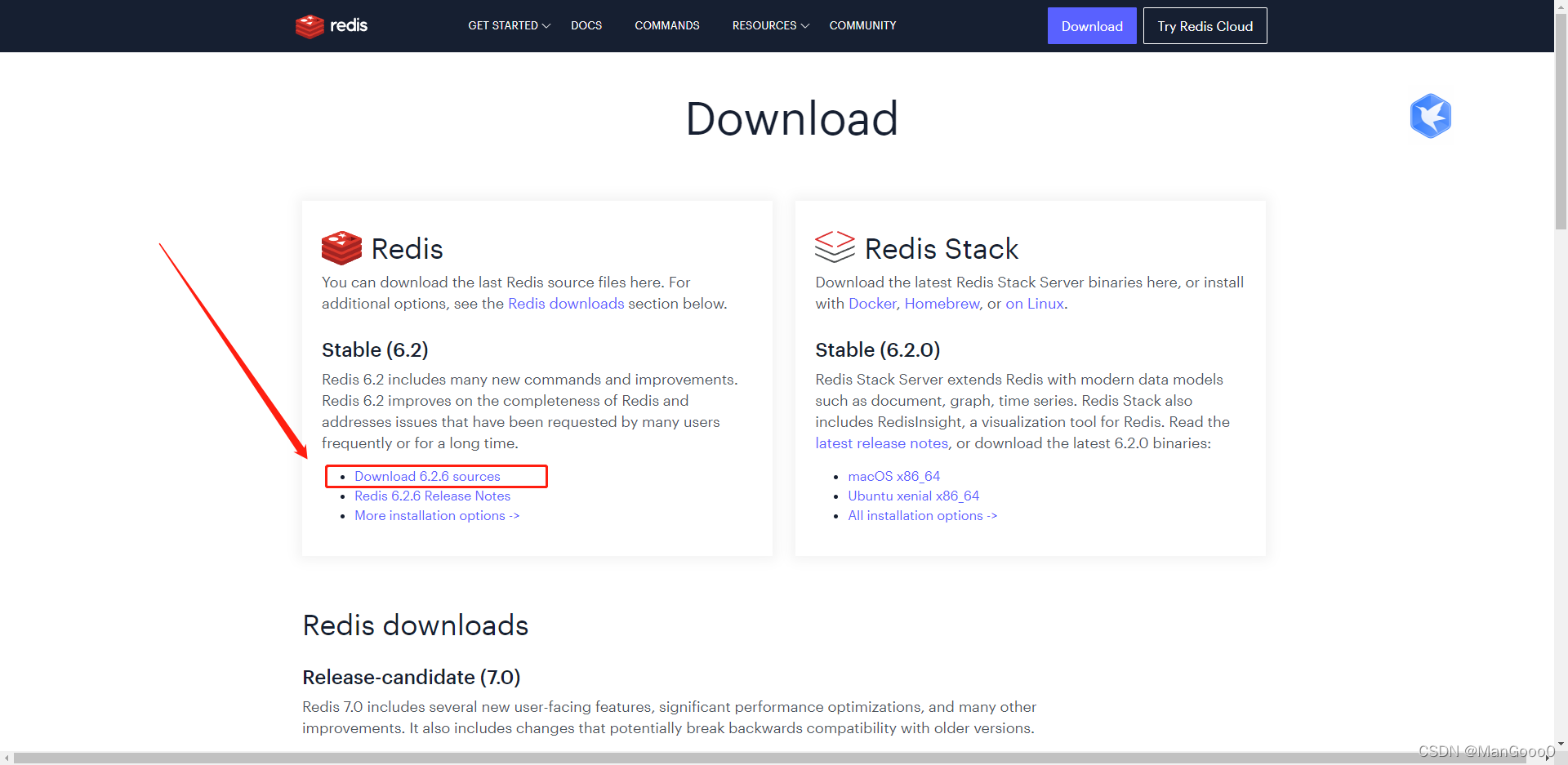Open the DOCS page
1568x765 pixels.
click(586, 26)
